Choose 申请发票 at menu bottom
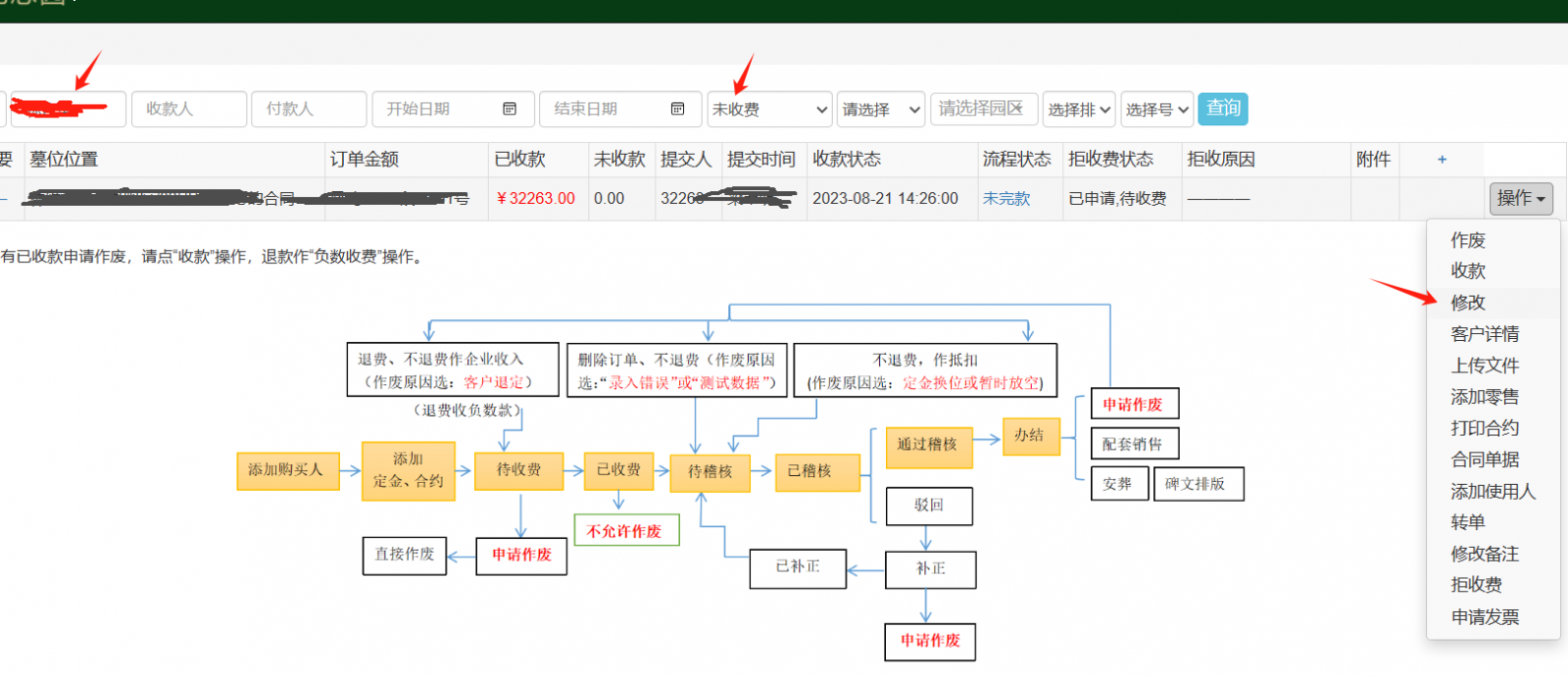The width and height of the screenshot is (1568, 678). pos(1485,617)
